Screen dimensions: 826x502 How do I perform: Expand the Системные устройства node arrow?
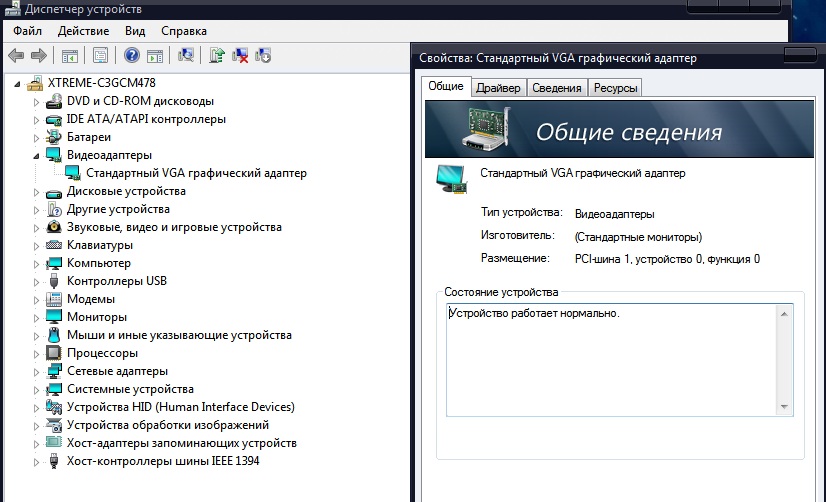pos(36,390)
